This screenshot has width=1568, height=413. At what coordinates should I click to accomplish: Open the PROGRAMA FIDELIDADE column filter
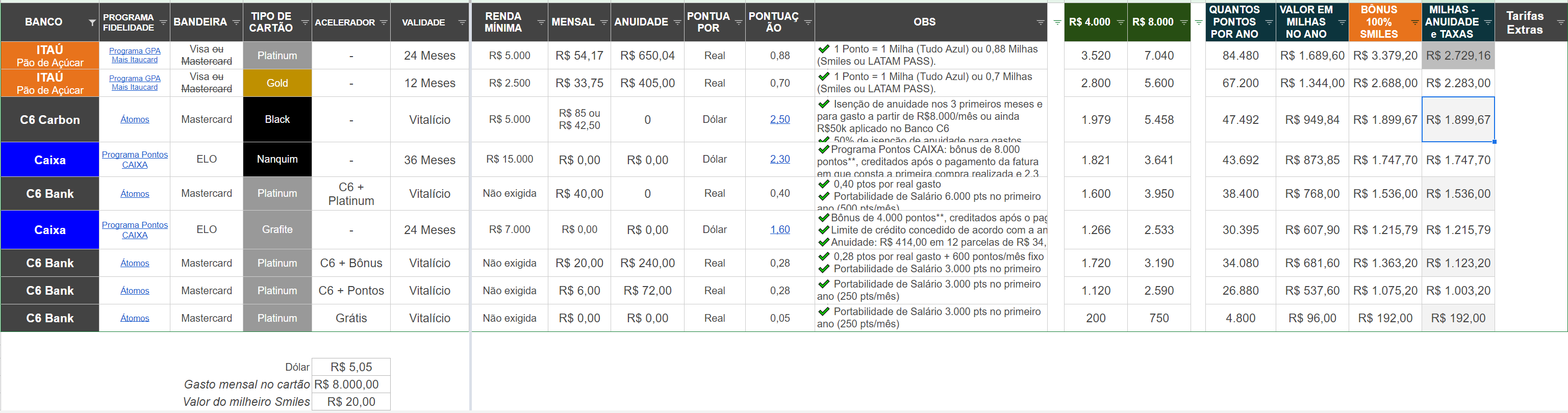click(x=163, y=22)
